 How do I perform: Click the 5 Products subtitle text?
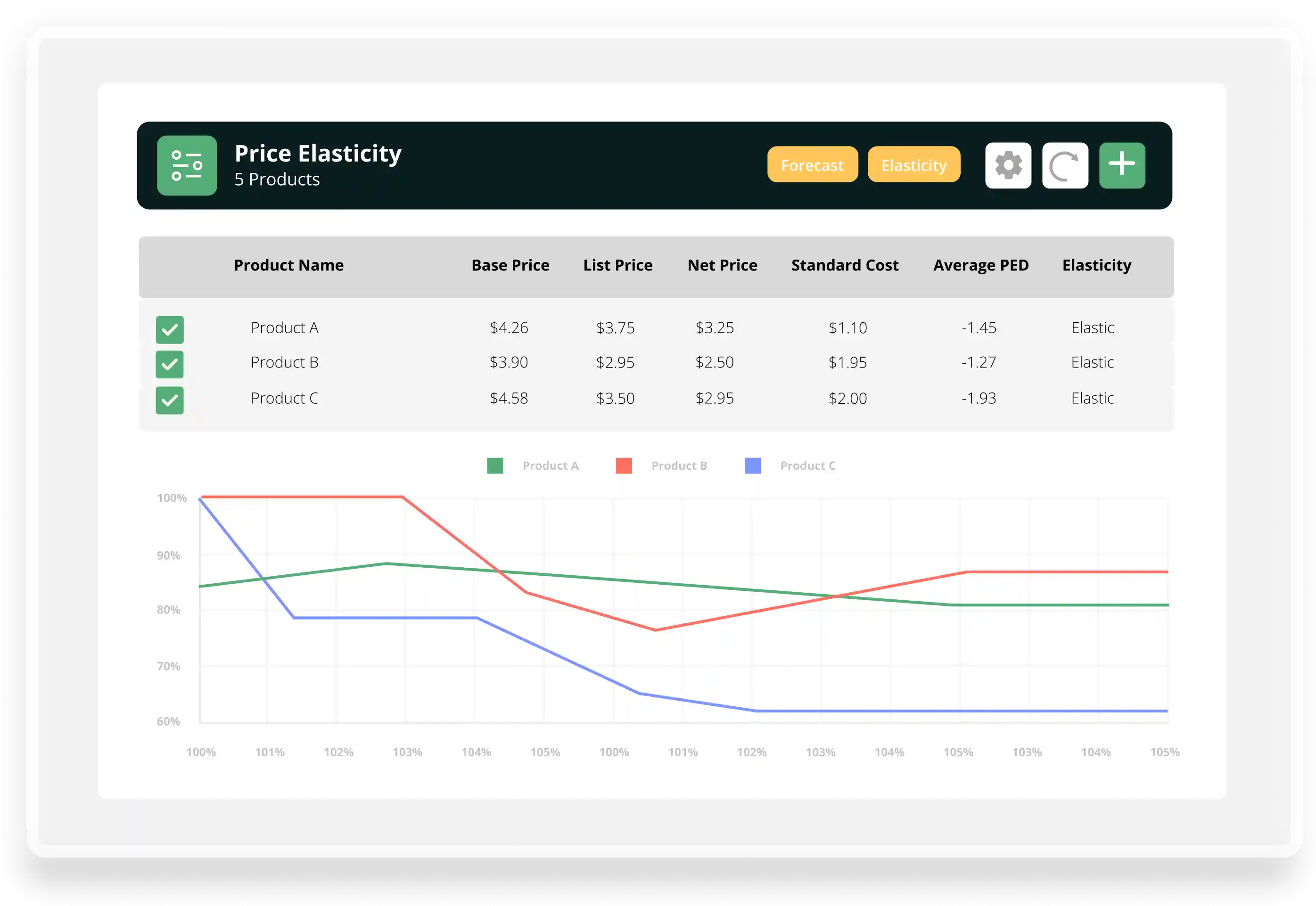tap(277, 180)
